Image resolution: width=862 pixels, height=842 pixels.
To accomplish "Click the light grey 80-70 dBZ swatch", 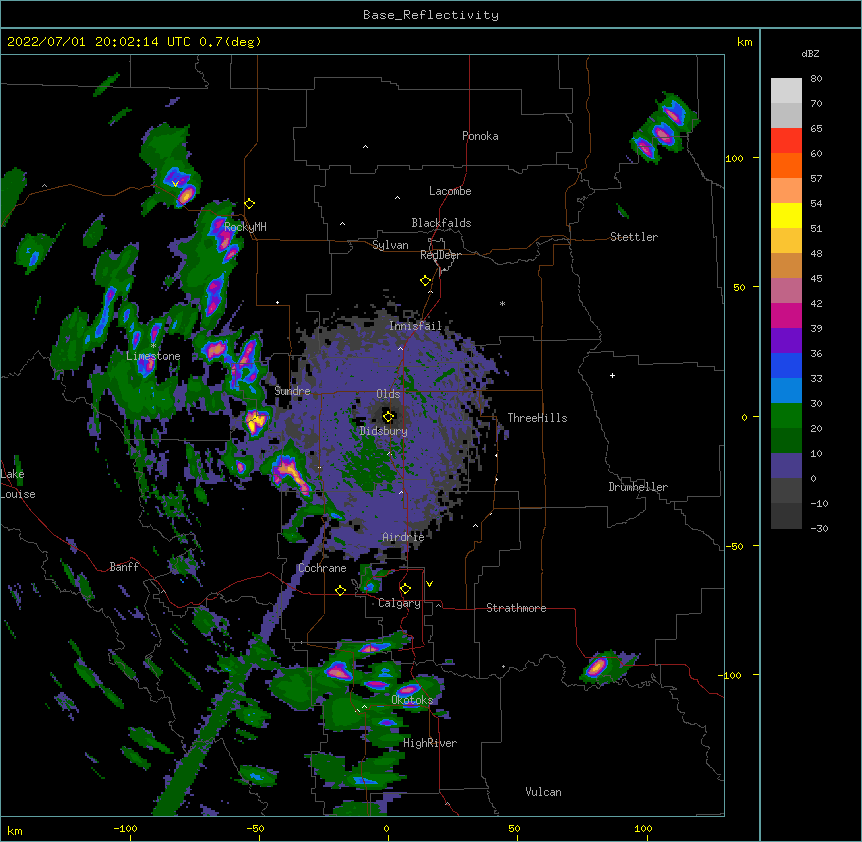I will point(786,91).
